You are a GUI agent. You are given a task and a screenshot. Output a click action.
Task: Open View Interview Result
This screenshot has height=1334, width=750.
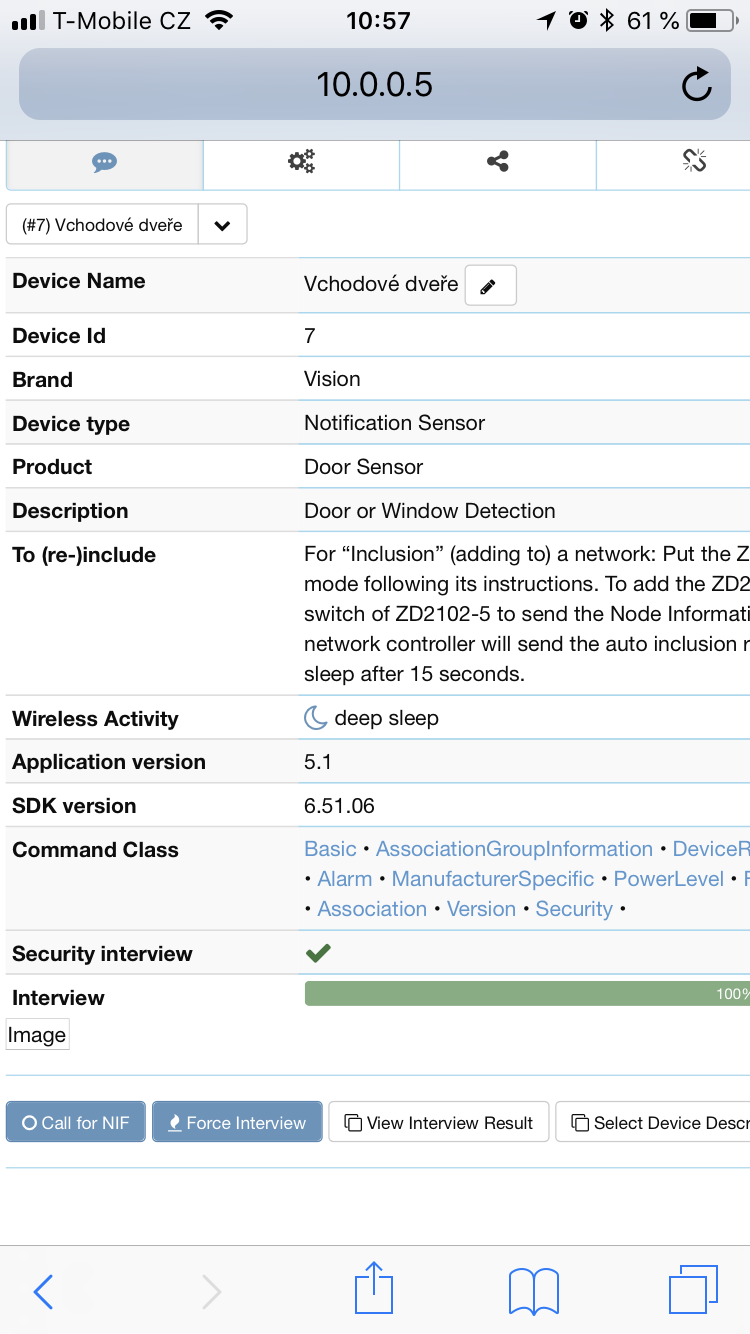[439, 1123]
